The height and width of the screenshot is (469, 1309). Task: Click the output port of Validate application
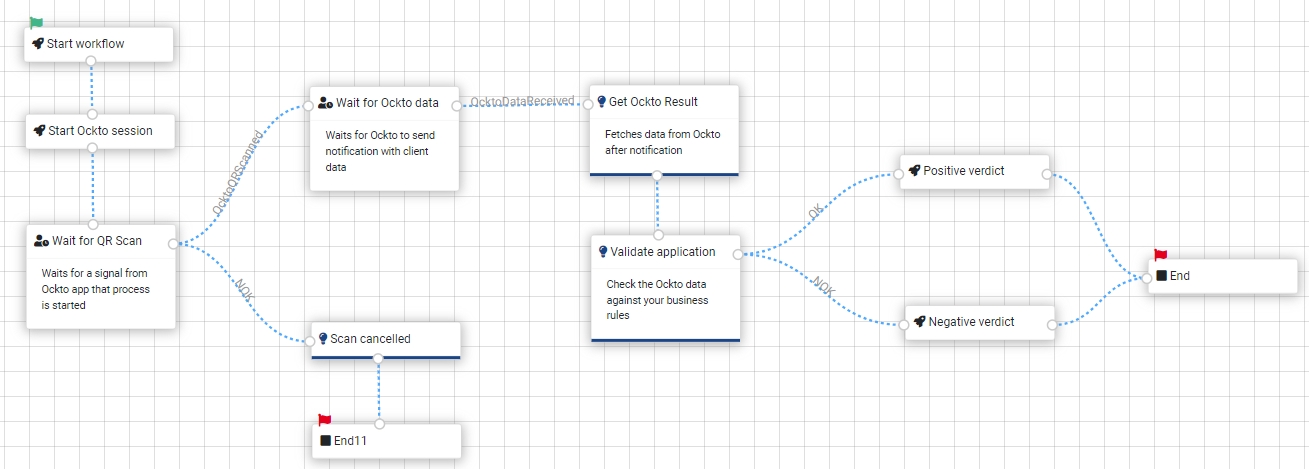pos(738,254)
